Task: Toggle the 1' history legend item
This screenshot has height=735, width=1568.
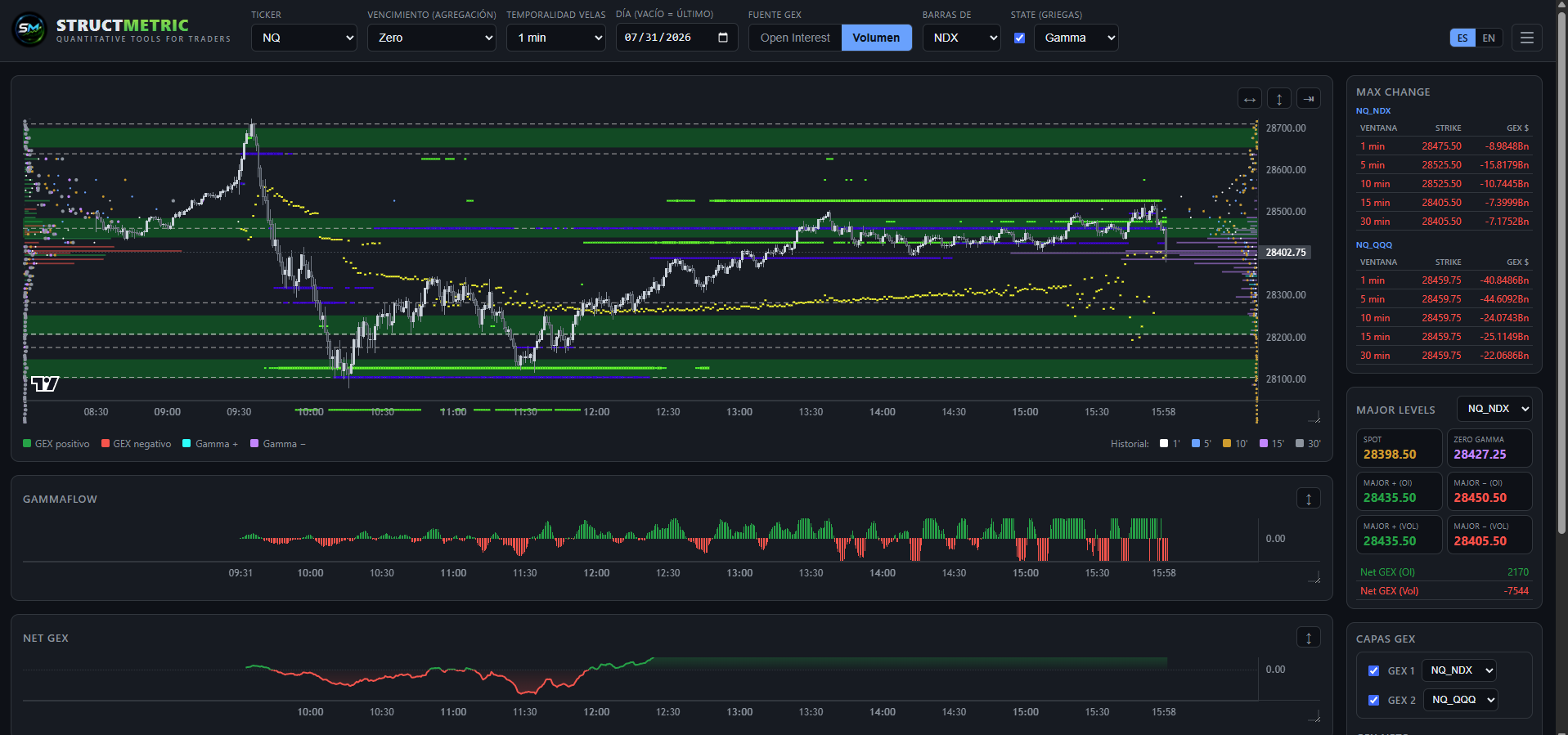Action: [x=1170, y=444]
